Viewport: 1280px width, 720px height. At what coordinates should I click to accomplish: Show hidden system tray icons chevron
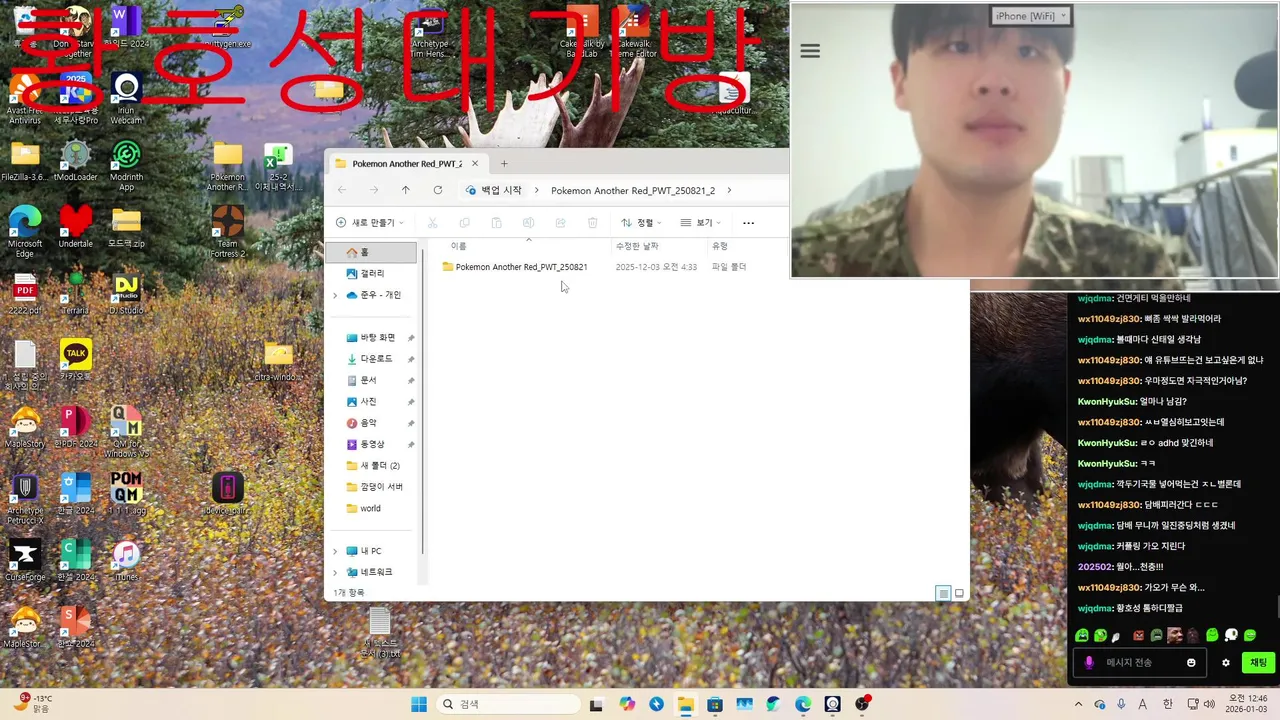point(1078,704)
